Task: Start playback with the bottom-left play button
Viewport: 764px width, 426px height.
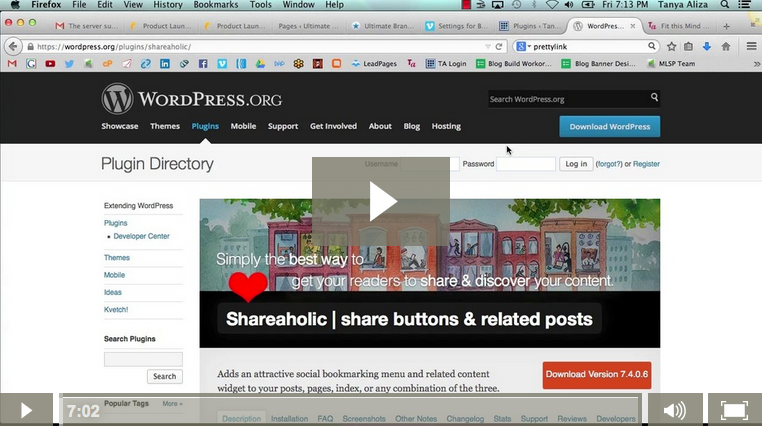Action: [26, 410]
